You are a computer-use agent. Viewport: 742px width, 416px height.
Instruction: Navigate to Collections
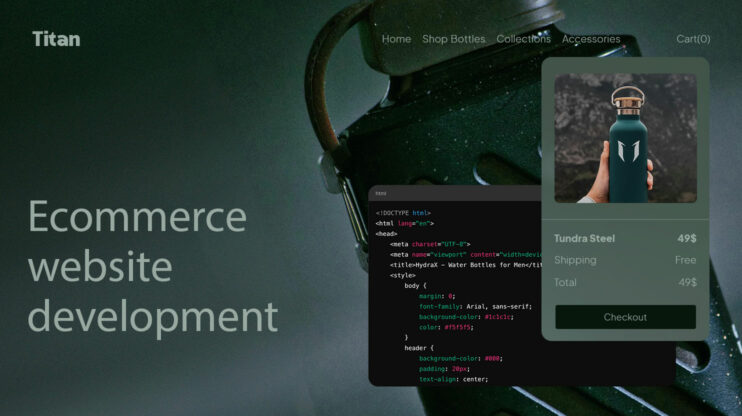pyautogui.click(x=523, y=39)
